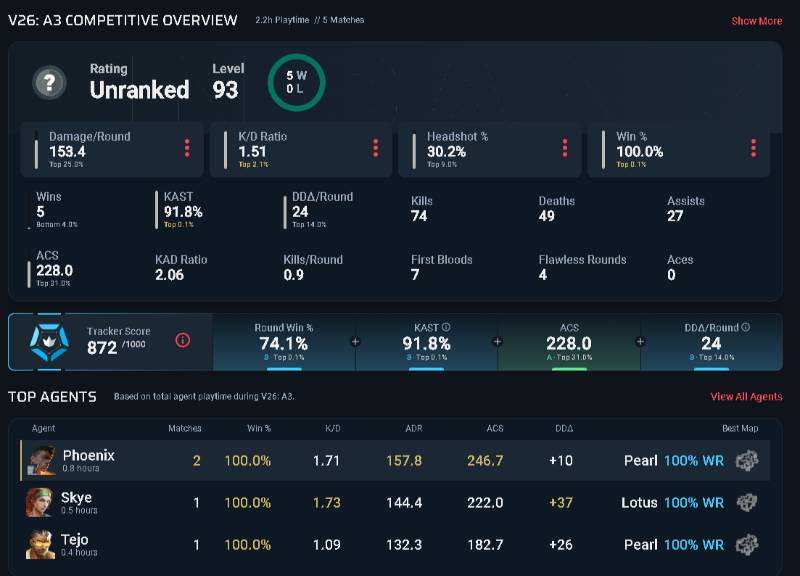The height and width of the screenshot is (576, 800).
Task: Click the Level 93 value
Action: pyautogui.click(x=226, y=90)
